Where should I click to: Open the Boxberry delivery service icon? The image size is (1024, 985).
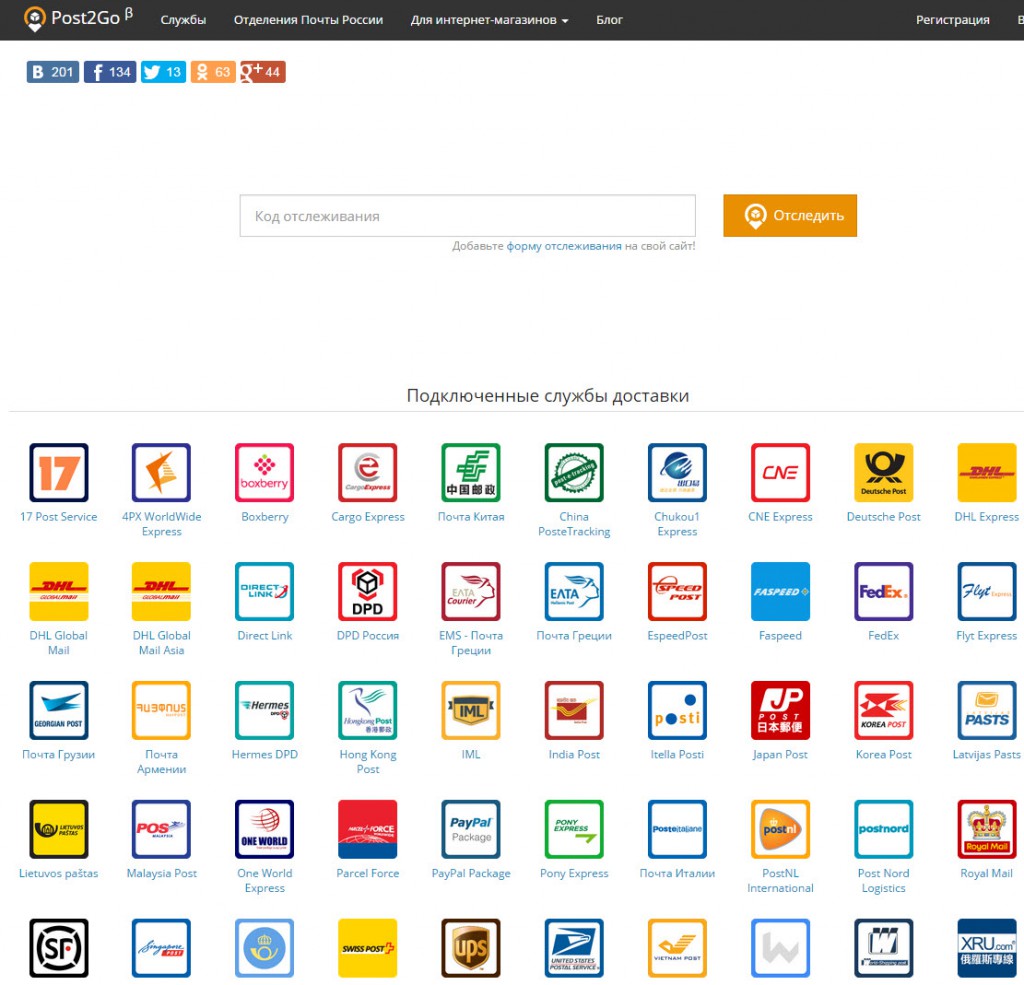(x=264, y=473)
